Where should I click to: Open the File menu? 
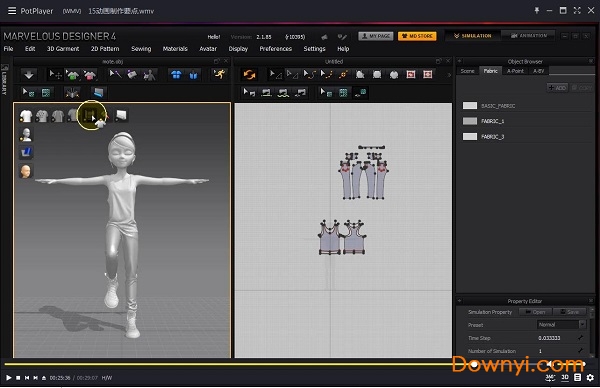(8, 49)
